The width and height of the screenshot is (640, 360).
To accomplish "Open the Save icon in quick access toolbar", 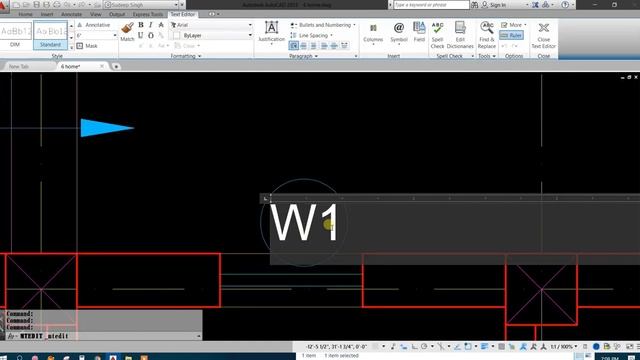I will pyautogui.click(x=37, y=5).
